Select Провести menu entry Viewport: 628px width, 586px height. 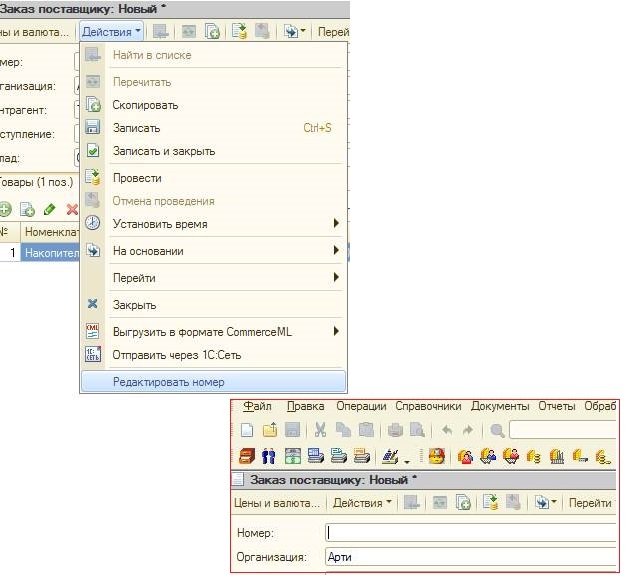click(213, 178)
